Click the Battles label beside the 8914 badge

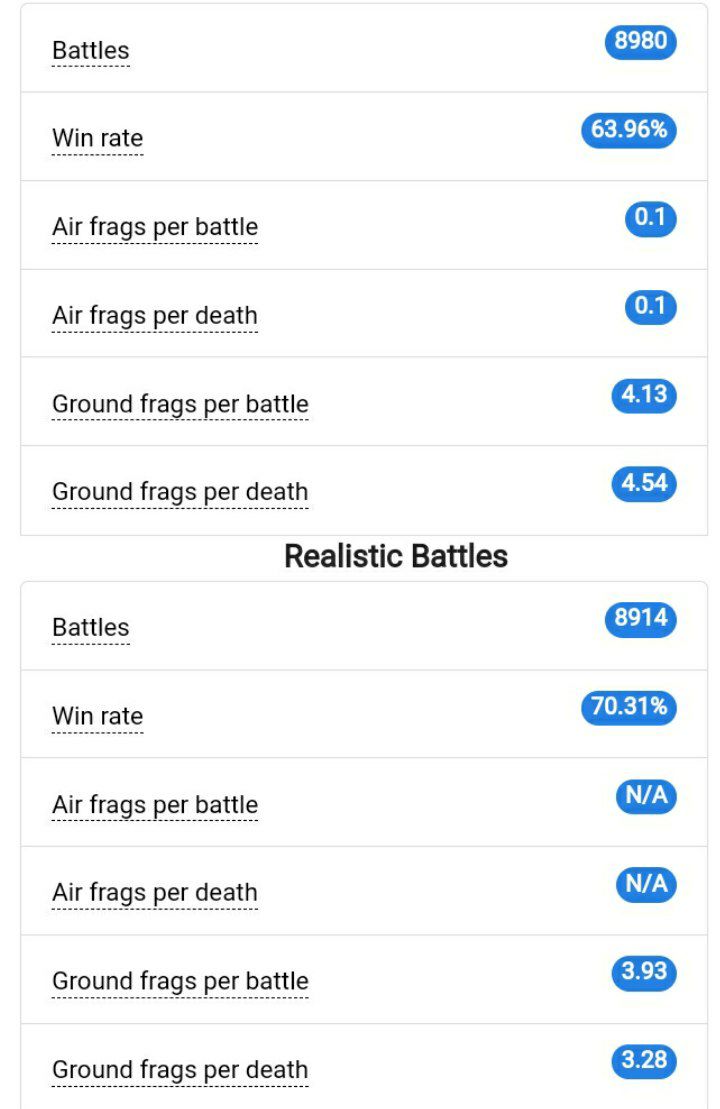[x=91, y=628]
